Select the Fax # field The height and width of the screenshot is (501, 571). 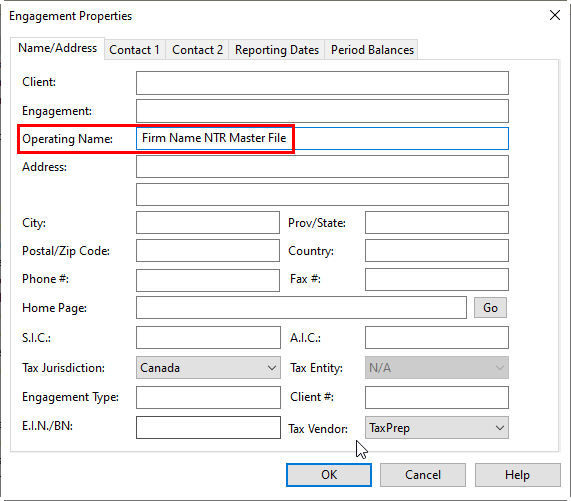[x=437, y=280]
